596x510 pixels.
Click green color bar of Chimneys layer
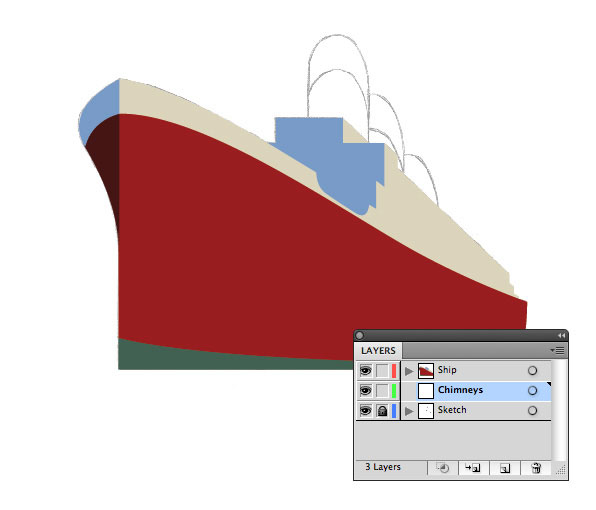tap(394, 390)
